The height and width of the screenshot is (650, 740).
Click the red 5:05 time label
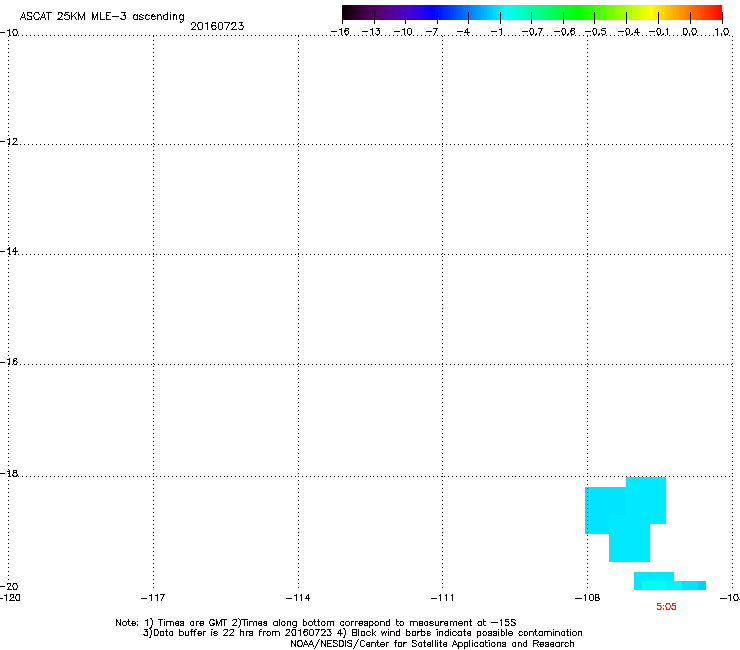click(x=666, y=607)
